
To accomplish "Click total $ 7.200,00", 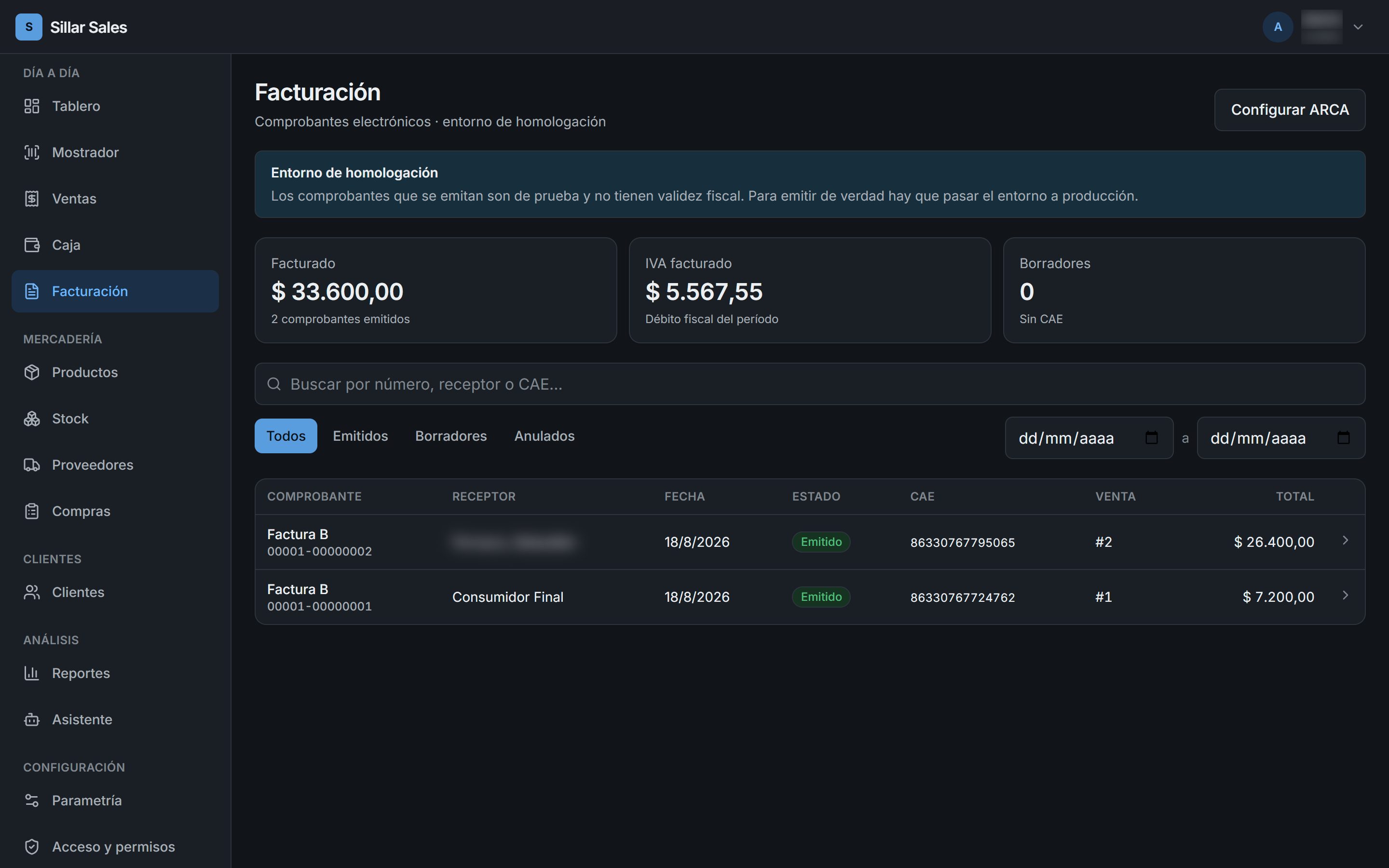I will [1278, 597].
